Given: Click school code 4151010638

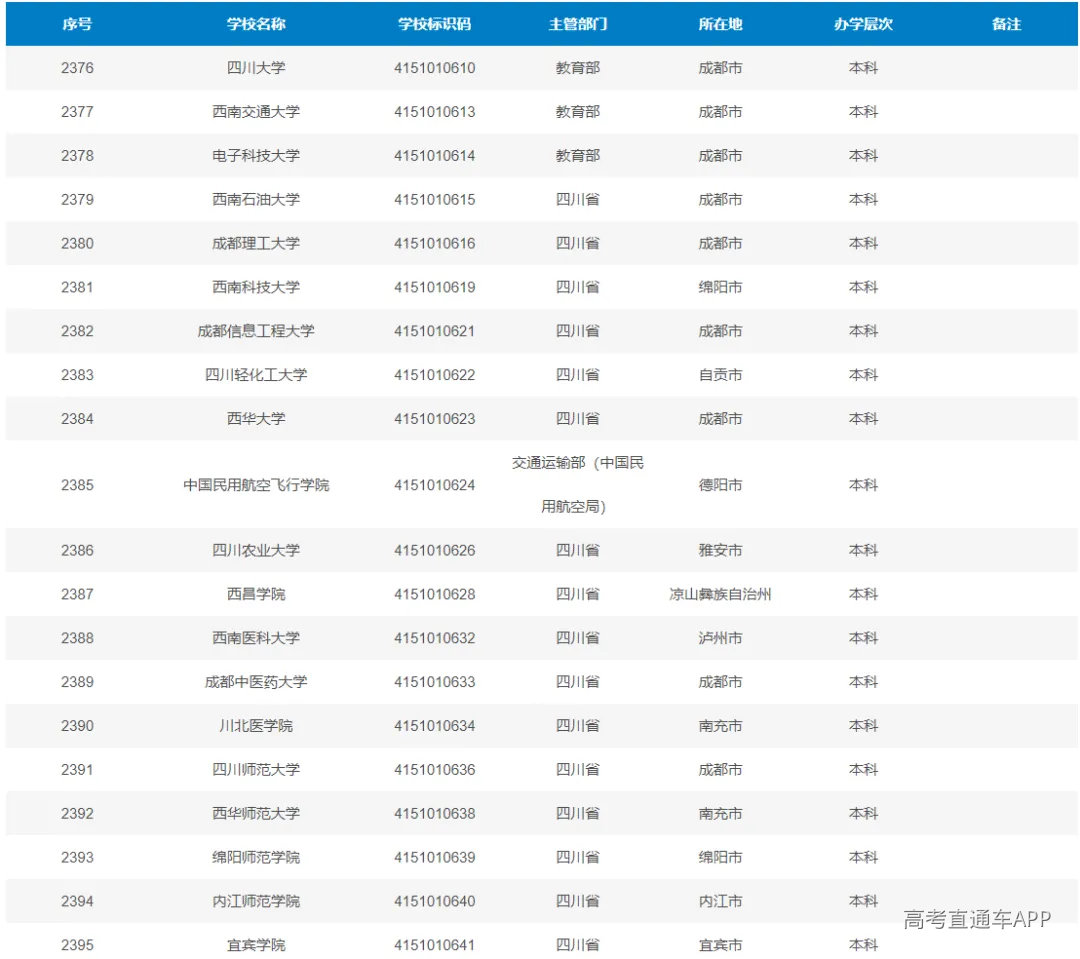Looking at the screenshot, I should (x=435, y=814).
